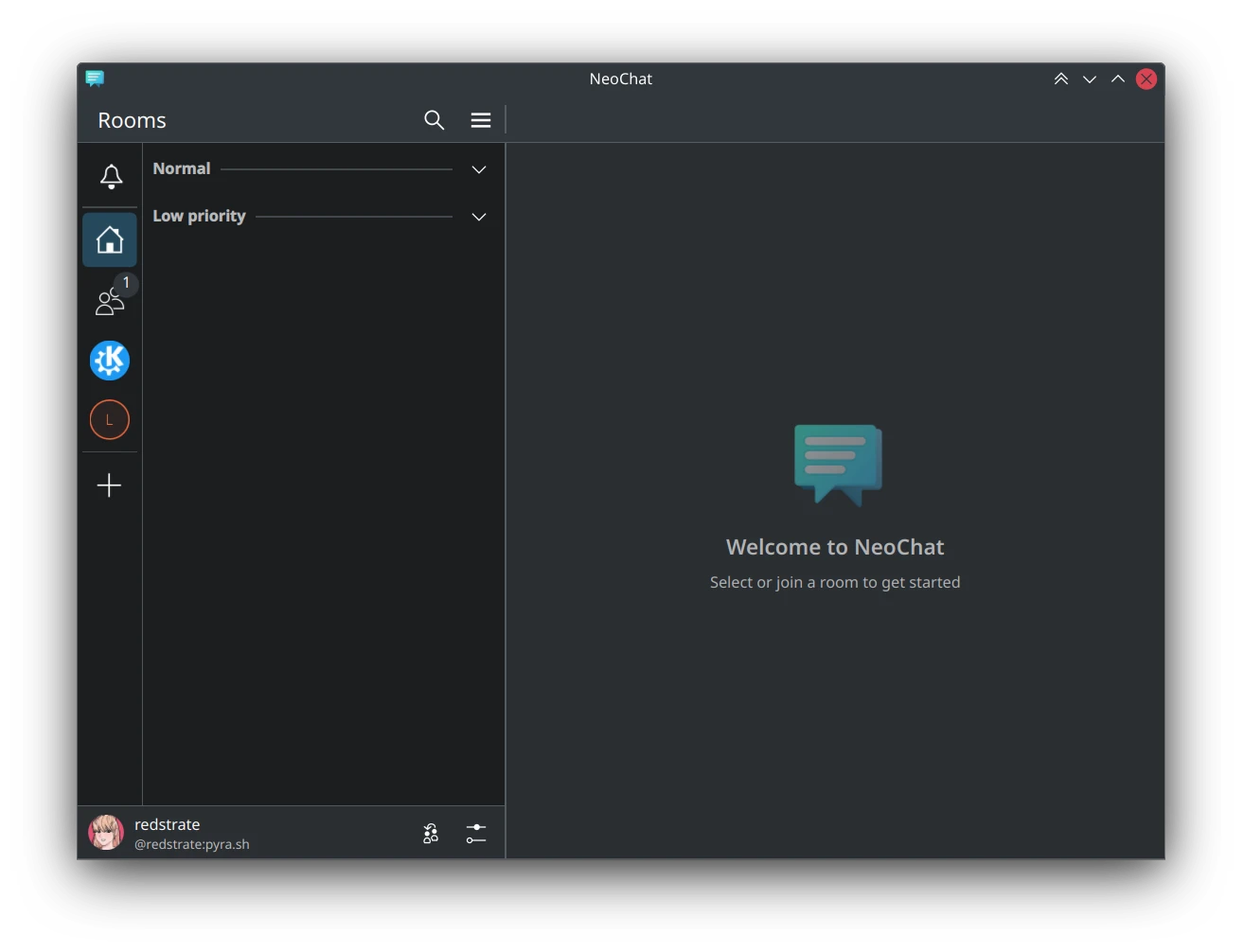Image resolution: width=1244 pixels, height=952 pixels.
Task: Open the notifications bell in sidebar
Action: coord(111,177)
